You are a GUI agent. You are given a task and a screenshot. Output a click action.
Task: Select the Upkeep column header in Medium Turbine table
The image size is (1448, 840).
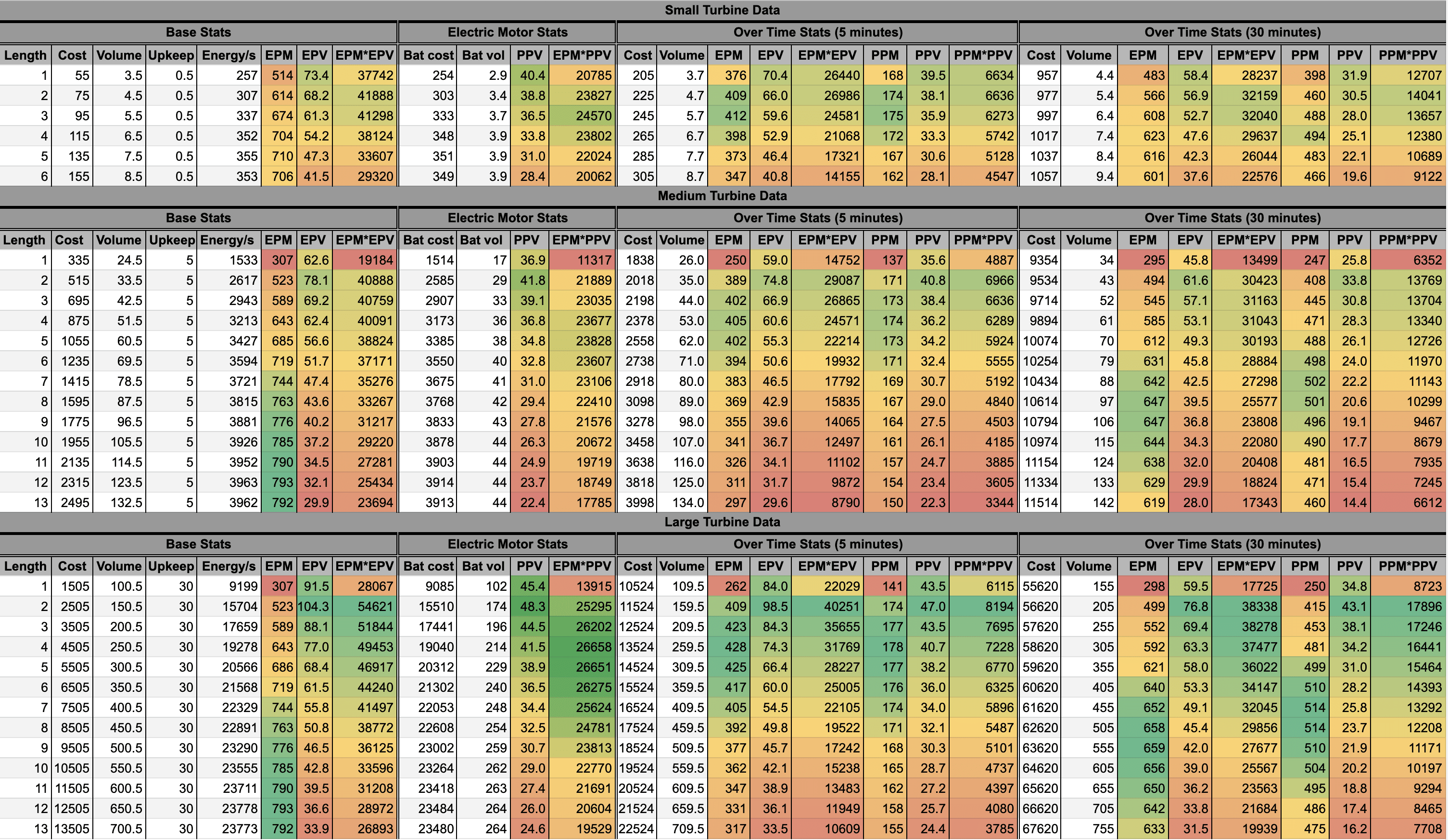[171, 240]
